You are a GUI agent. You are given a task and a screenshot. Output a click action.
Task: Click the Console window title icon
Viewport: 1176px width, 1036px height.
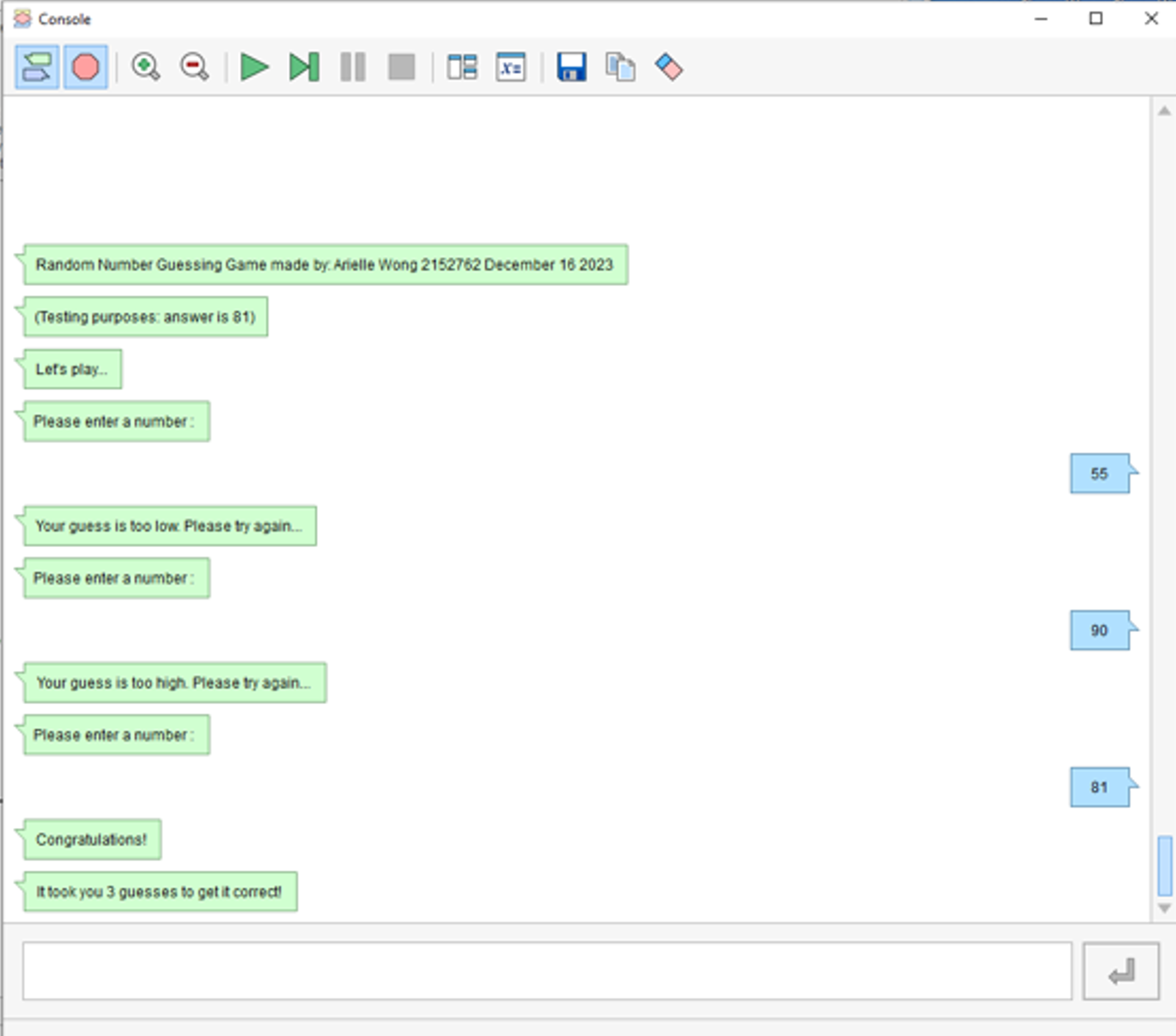[x=22, y=19]
